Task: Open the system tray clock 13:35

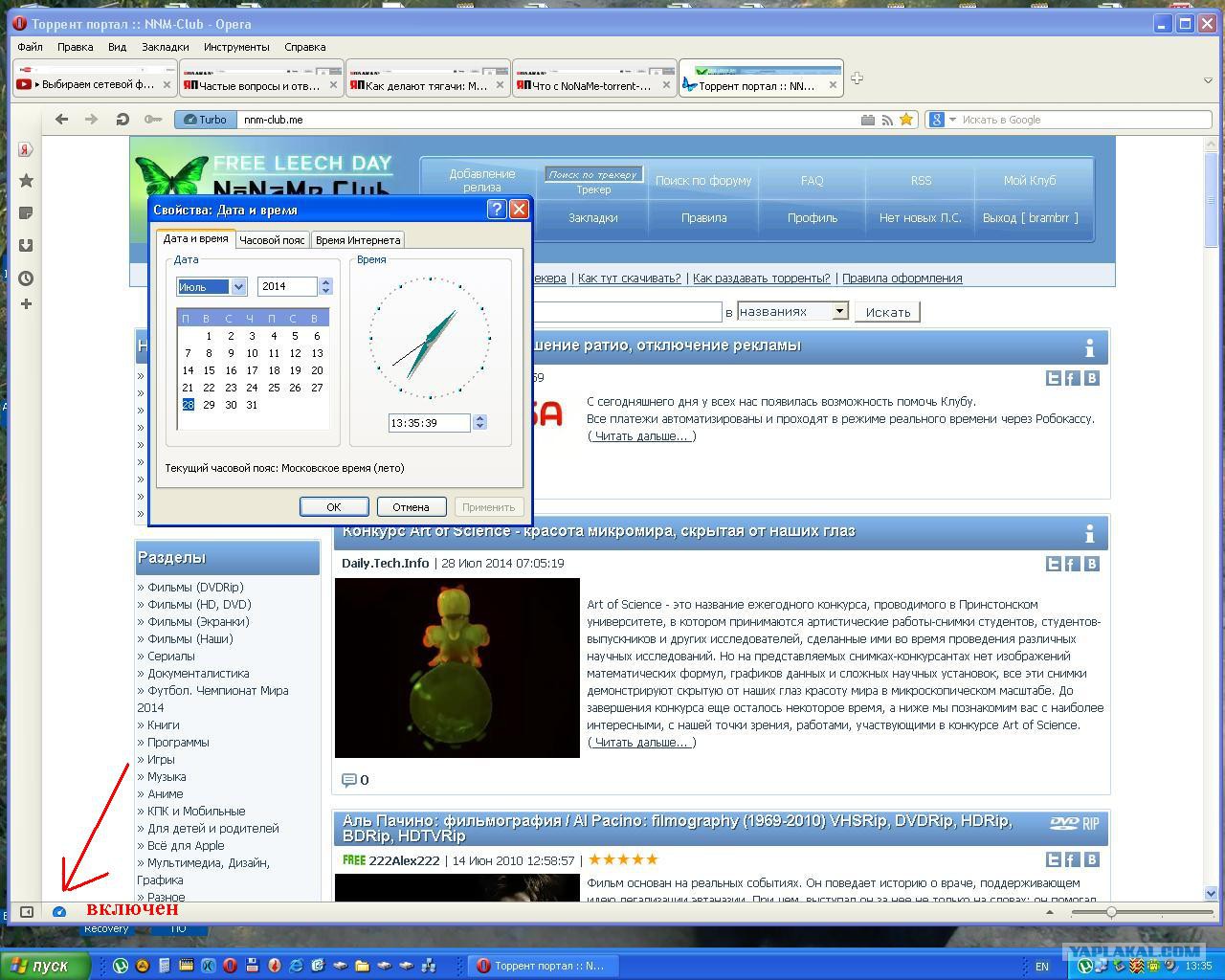Action: pos(1198,967)
